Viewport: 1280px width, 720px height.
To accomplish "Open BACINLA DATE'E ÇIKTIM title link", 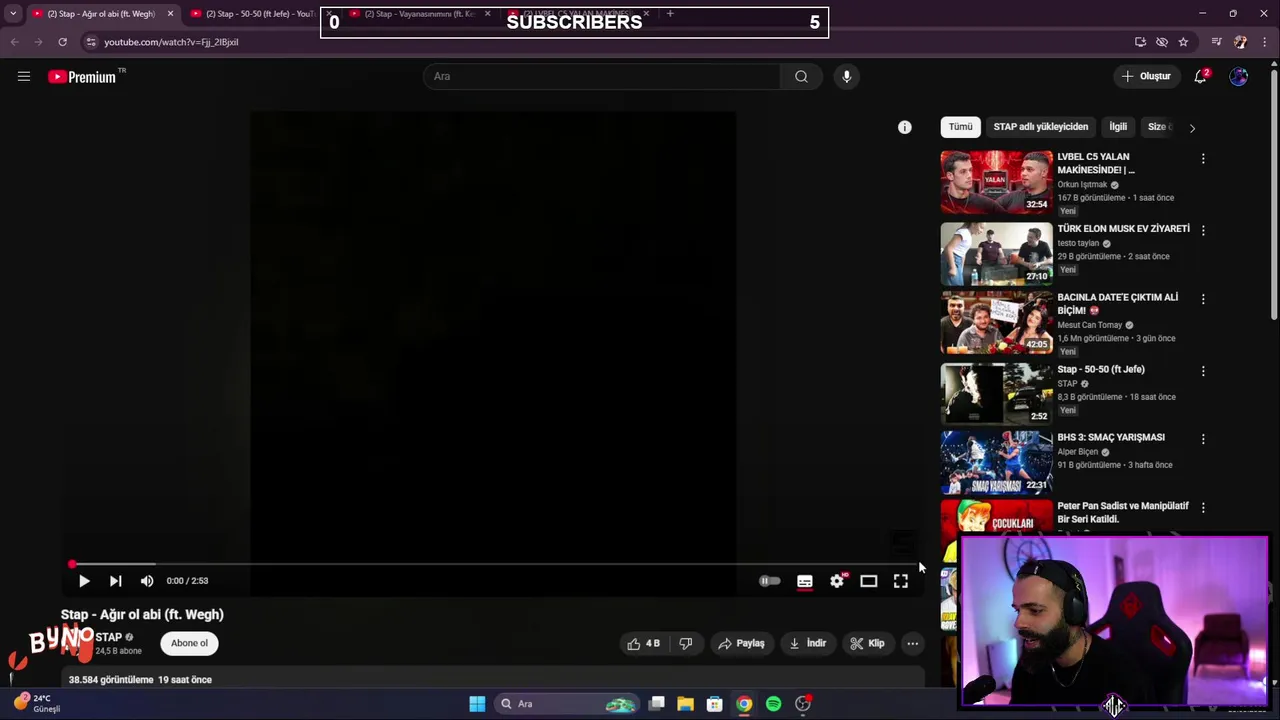I will [x=1117, y=304].
